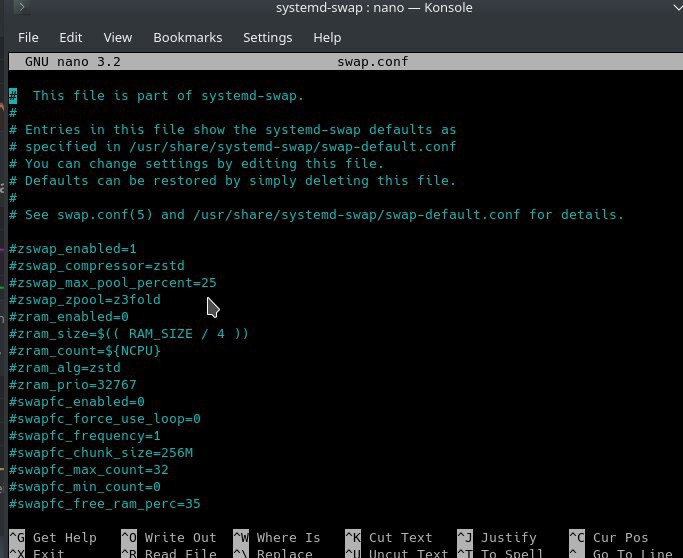Click the '^C Cur Pos' shortcut
The image size is (683, 558).
(609, 538)
